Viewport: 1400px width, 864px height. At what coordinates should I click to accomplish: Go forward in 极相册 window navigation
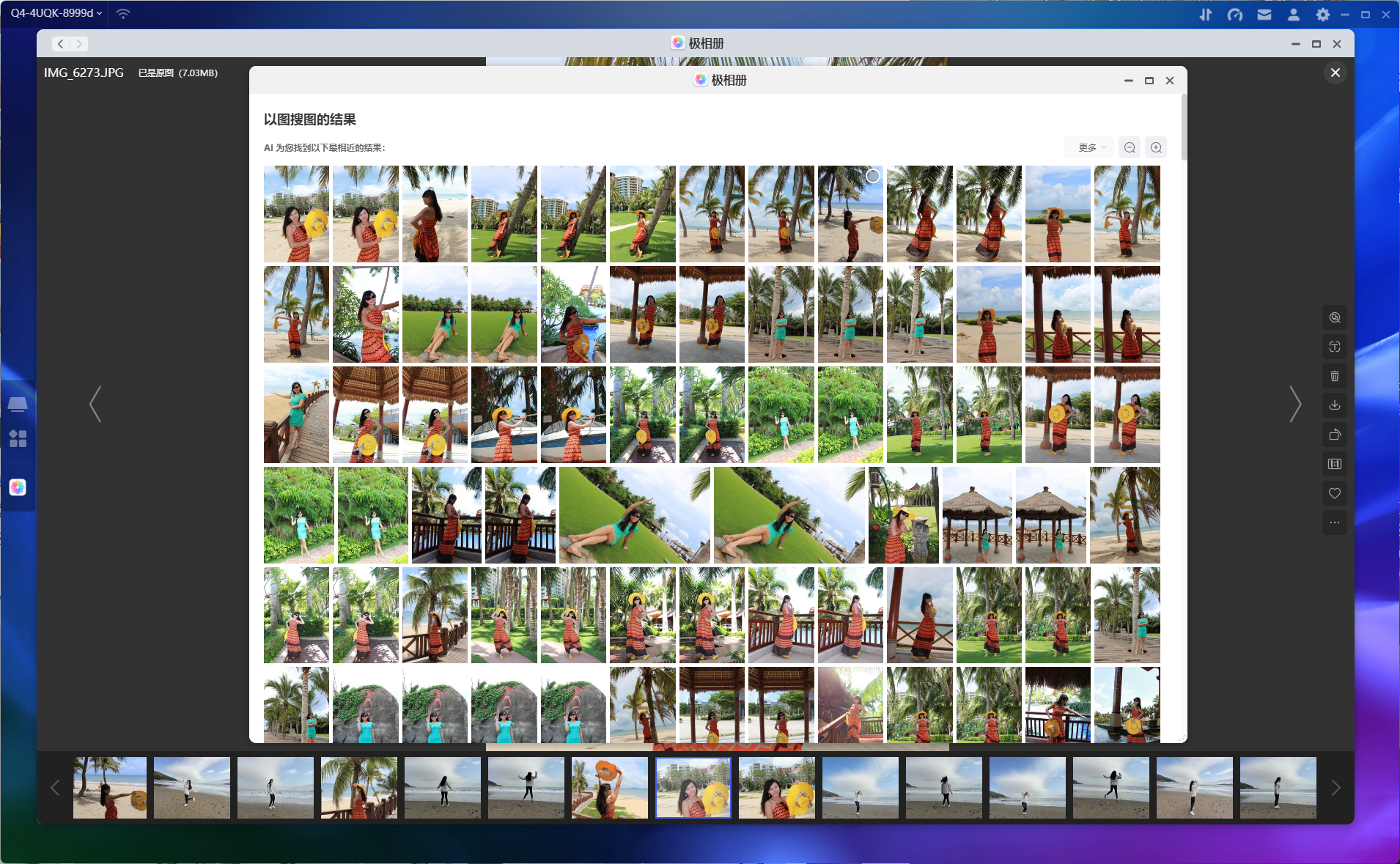click(x=79, y=44)
